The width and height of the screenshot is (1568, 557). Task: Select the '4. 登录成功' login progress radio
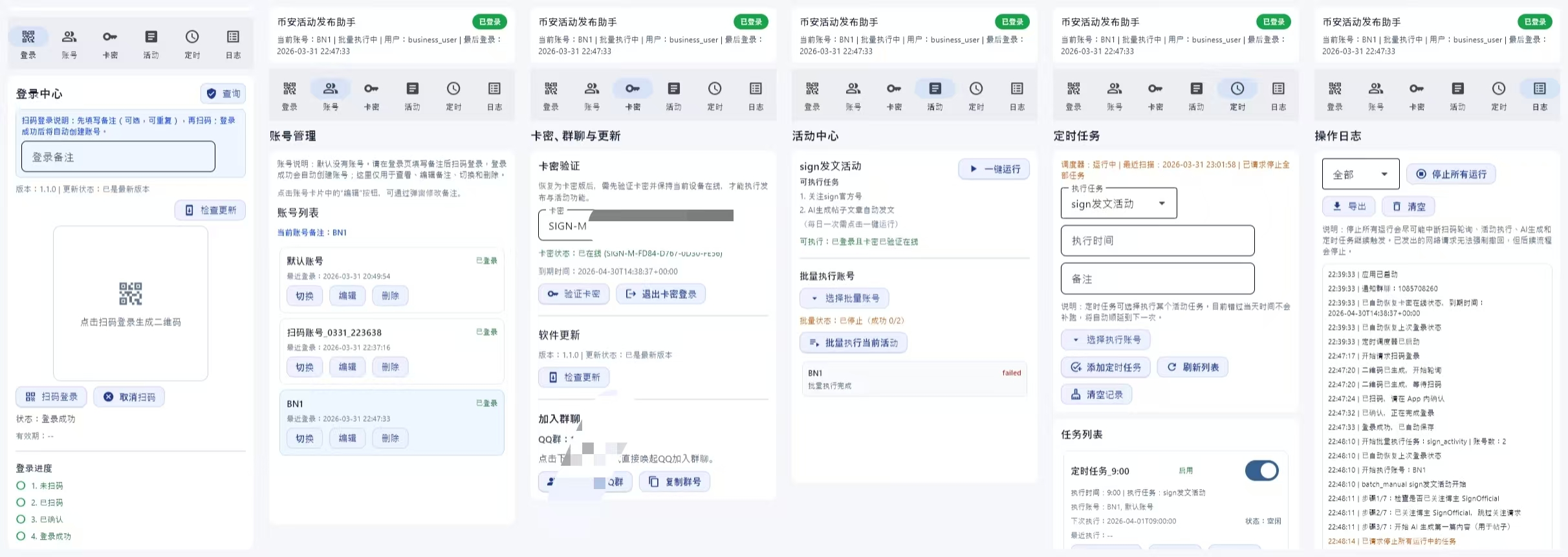pos(21,536)
